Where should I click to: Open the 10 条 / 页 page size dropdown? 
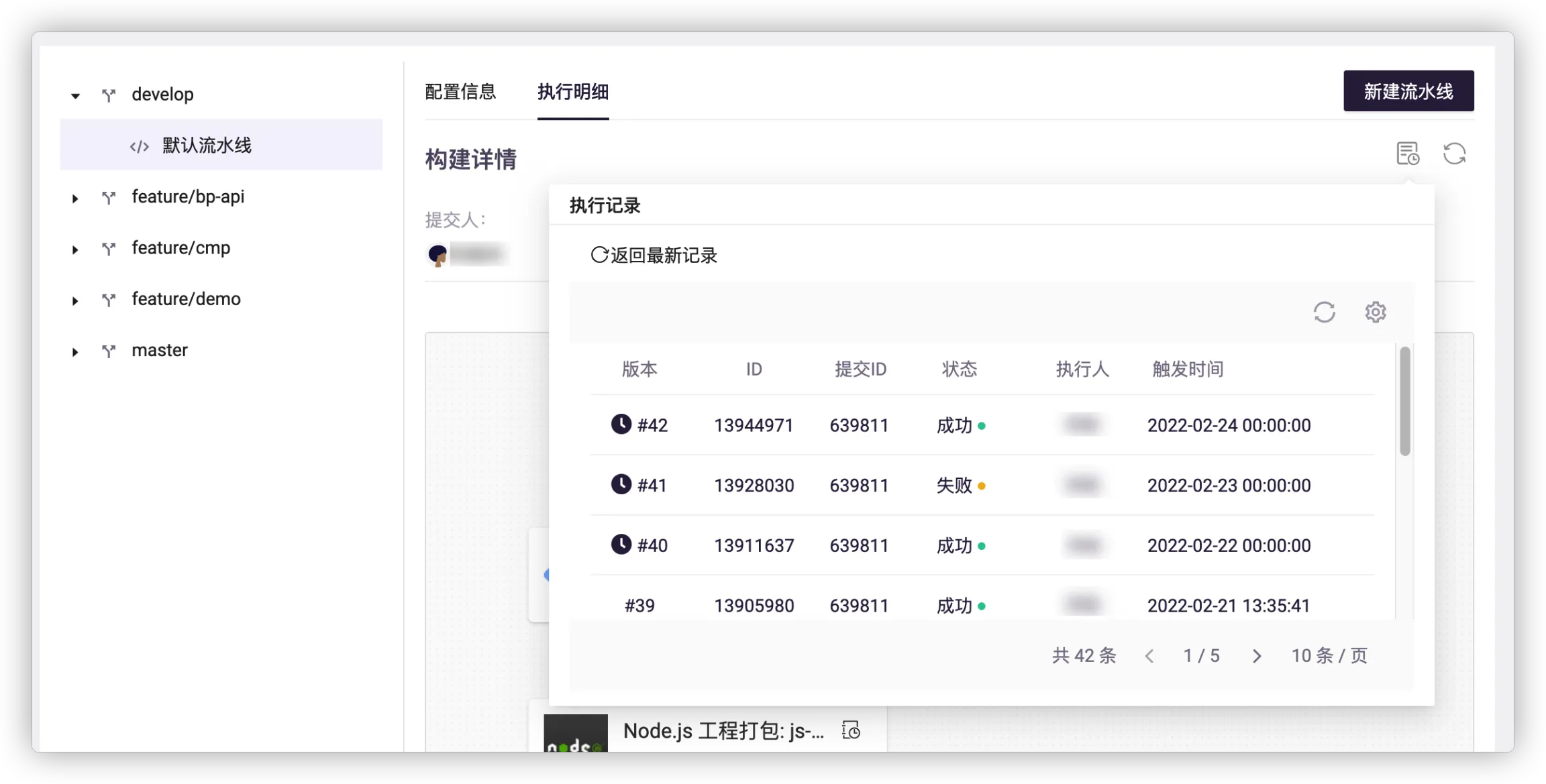pyautogui.click(x=1329, y=656)
